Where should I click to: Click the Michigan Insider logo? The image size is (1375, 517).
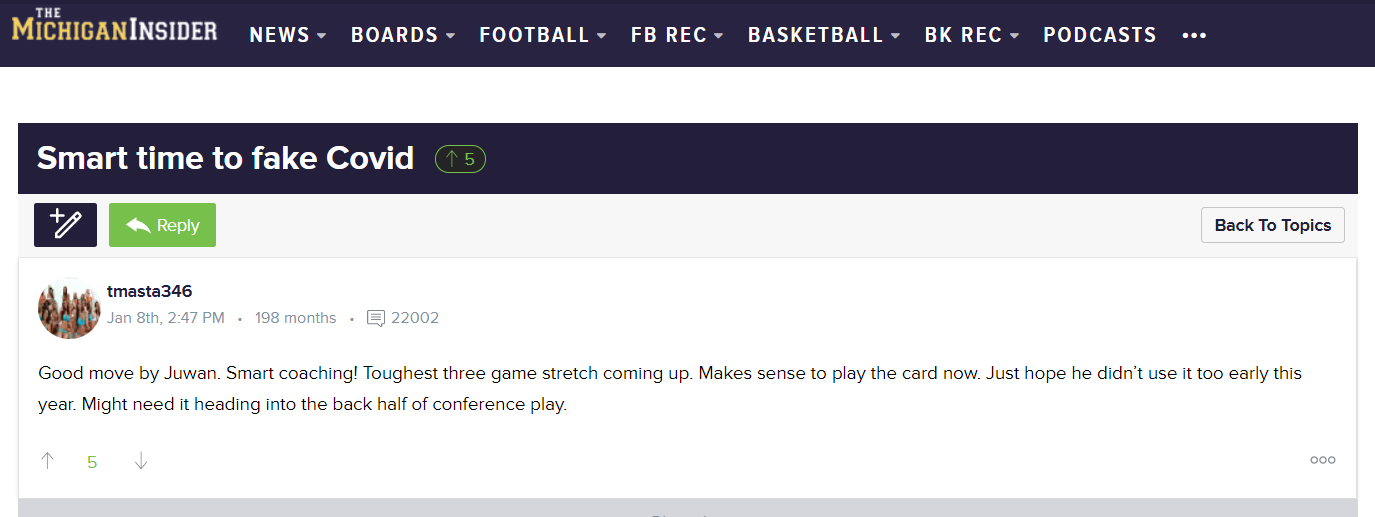[x=114, y=26]
